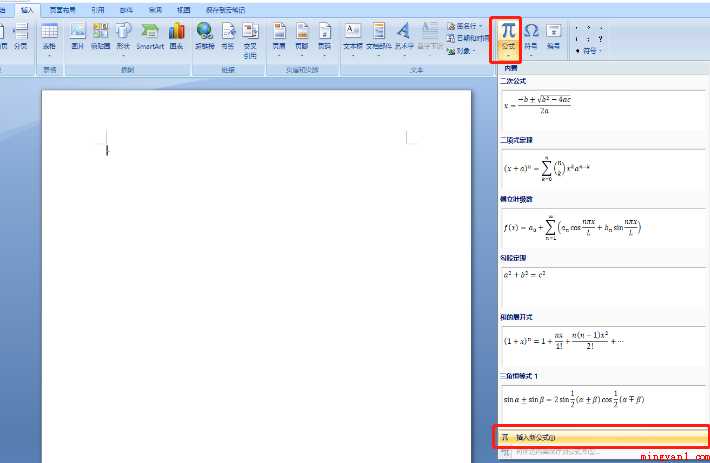The image size is (710, 463).
Task: Open the References (引用) tab
Action: tap(97, 10)
